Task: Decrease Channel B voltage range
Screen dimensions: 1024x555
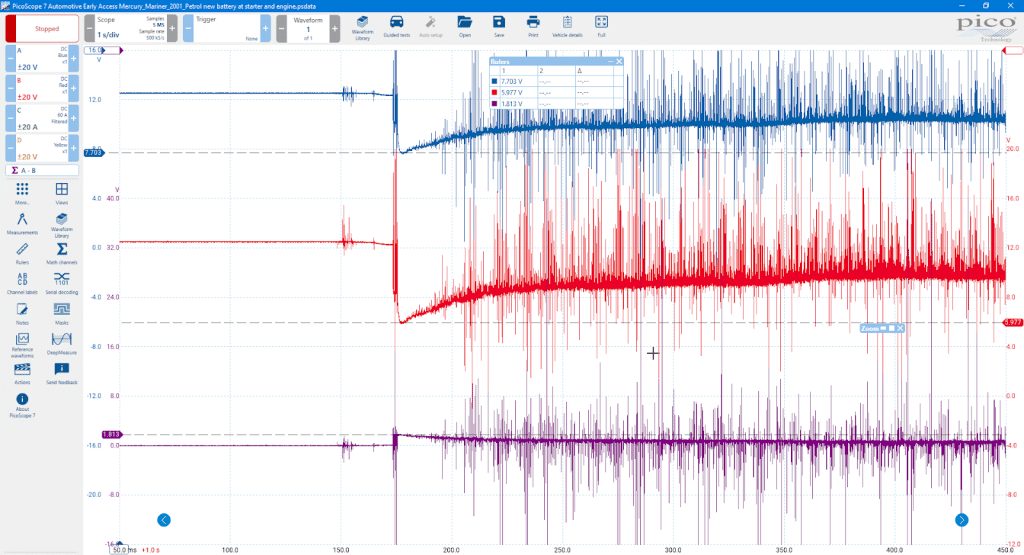Action: click(10, 89)
